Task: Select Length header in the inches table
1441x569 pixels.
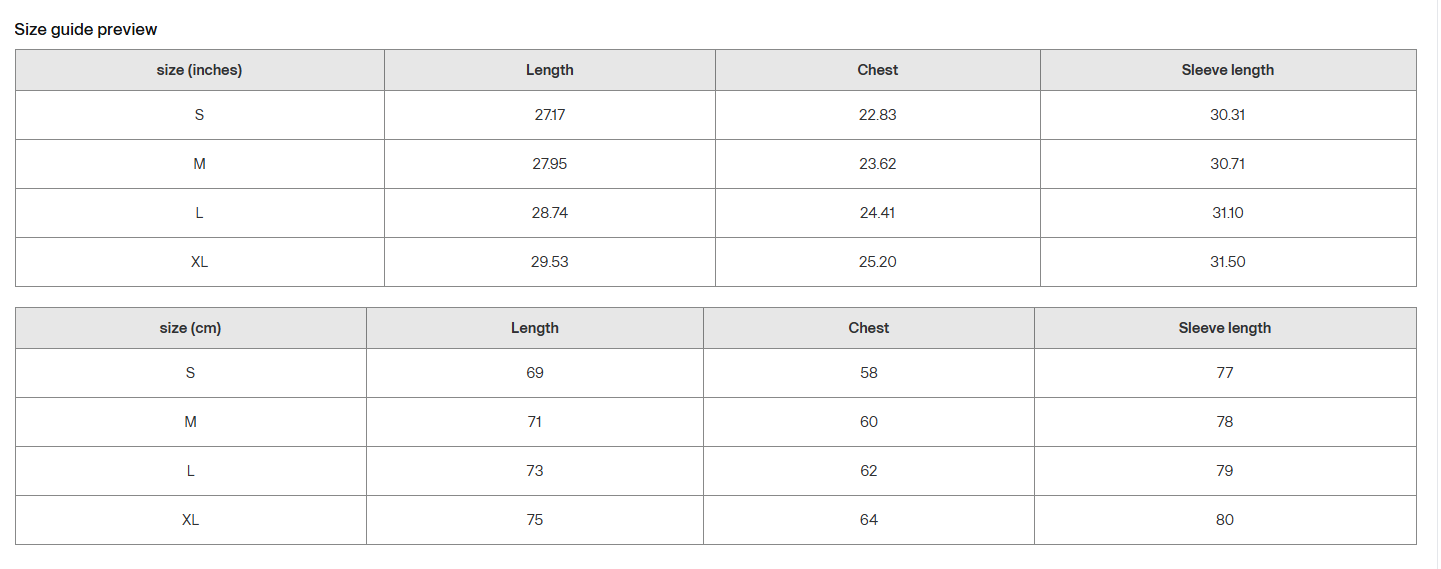Action: click(550, 70)
